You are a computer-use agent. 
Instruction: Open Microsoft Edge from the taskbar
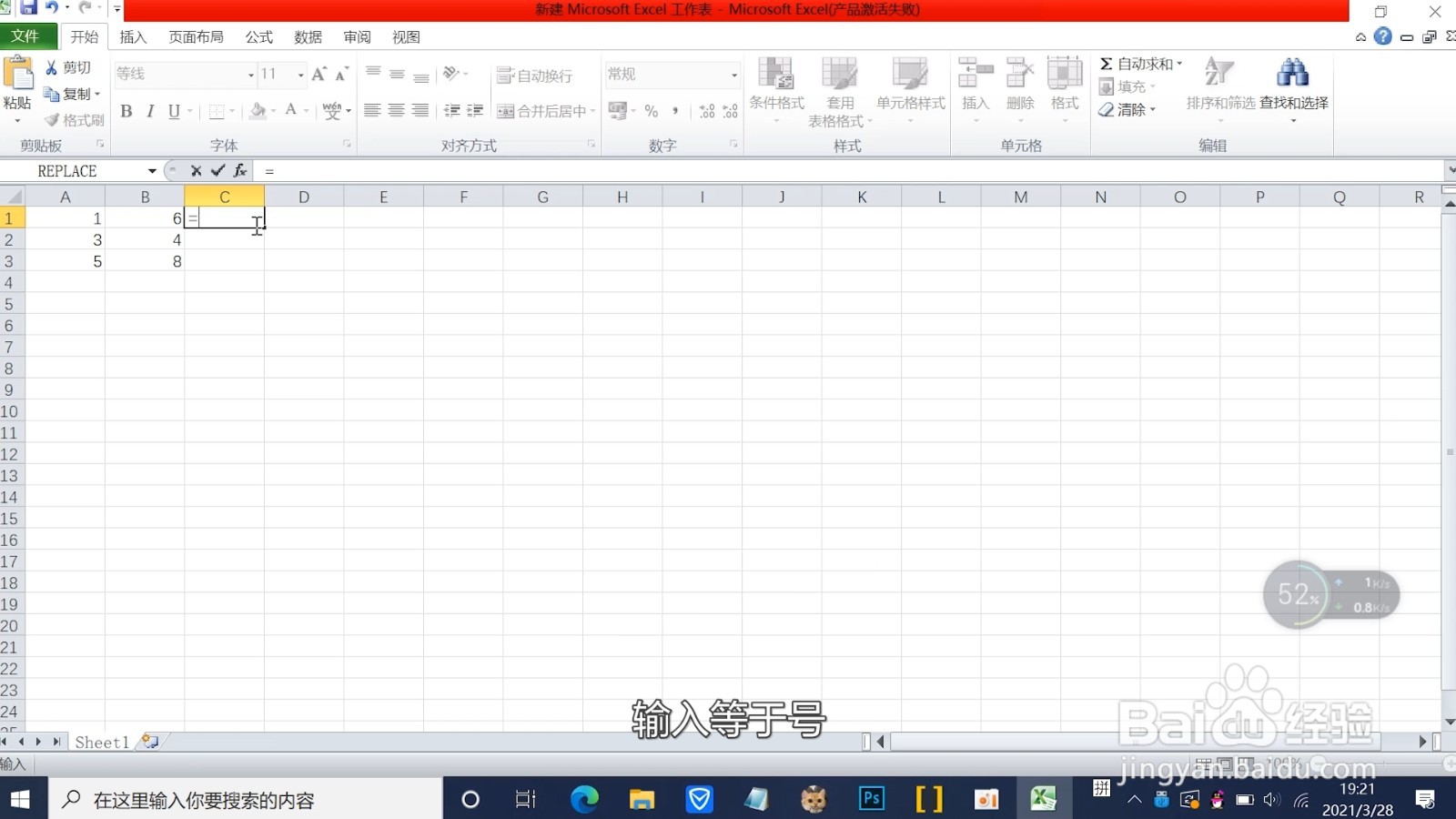584,799
